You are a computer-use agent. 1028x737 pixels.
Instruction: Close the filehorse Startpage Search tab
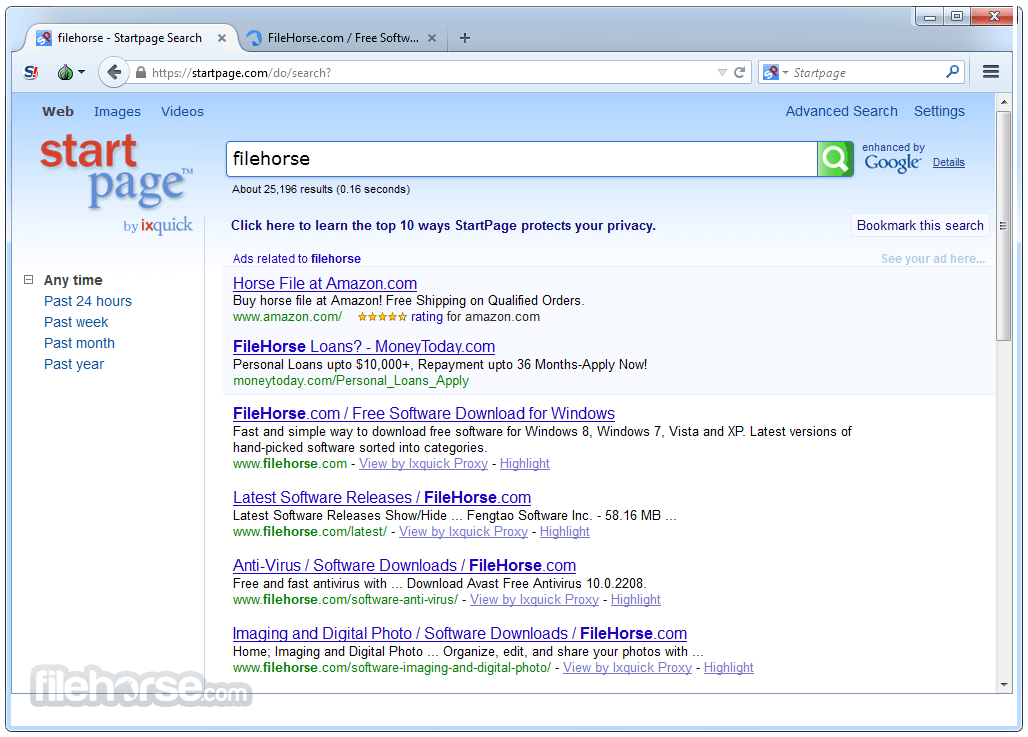(222, 38)
